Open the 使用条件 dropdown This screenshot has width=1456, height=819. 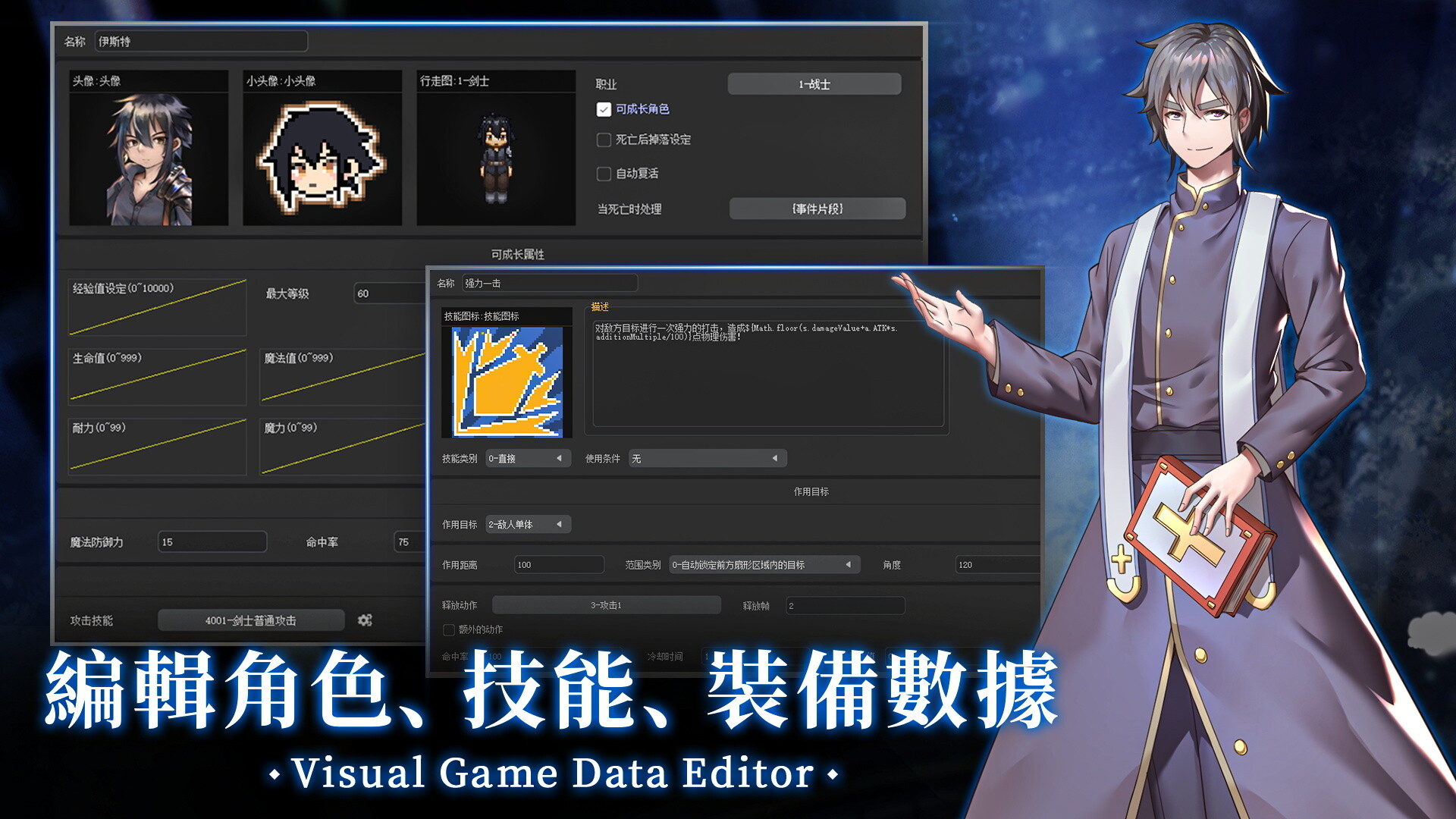click(x=707, y=459)
